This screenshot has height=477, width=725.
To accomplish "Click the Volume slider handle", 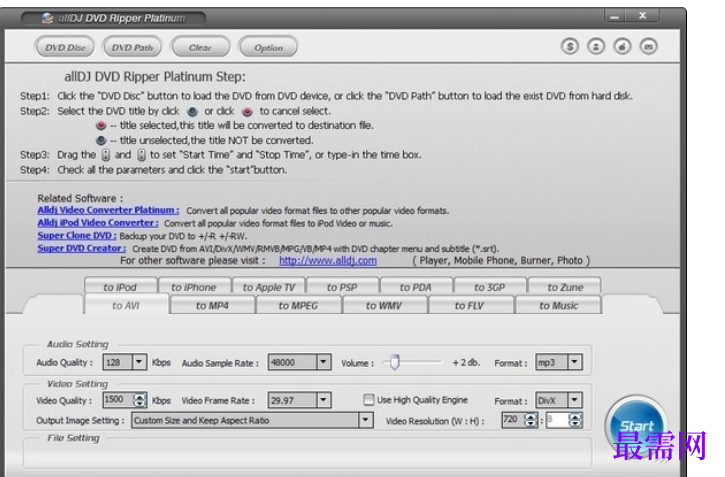I will (394, 362).
